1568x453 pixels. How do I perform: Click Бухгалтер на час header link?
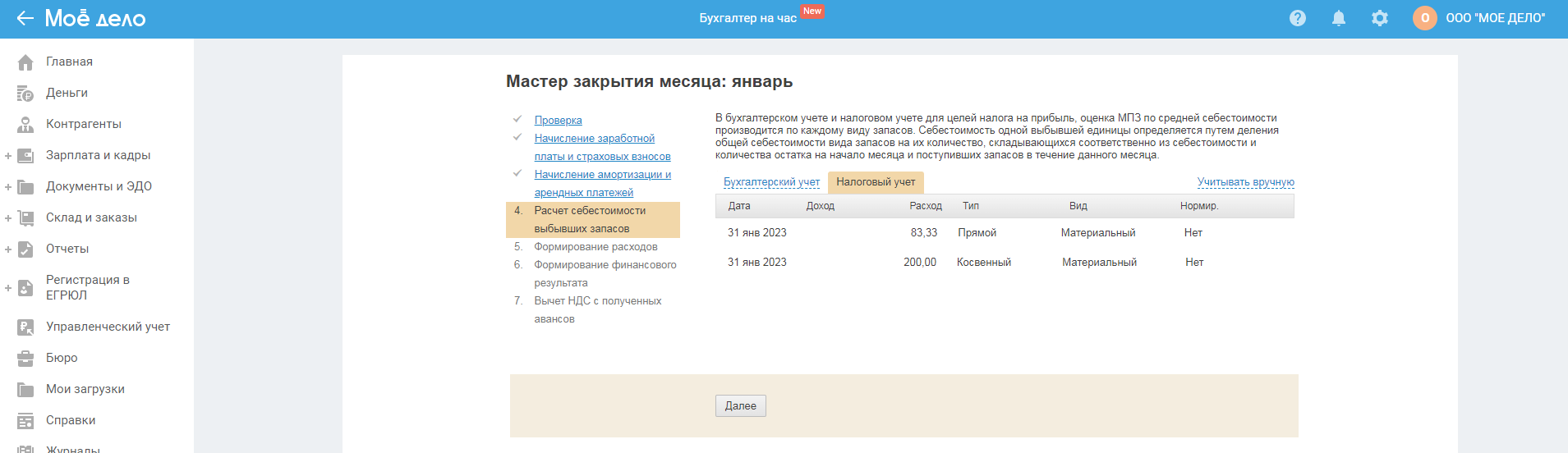coord(747,18)
